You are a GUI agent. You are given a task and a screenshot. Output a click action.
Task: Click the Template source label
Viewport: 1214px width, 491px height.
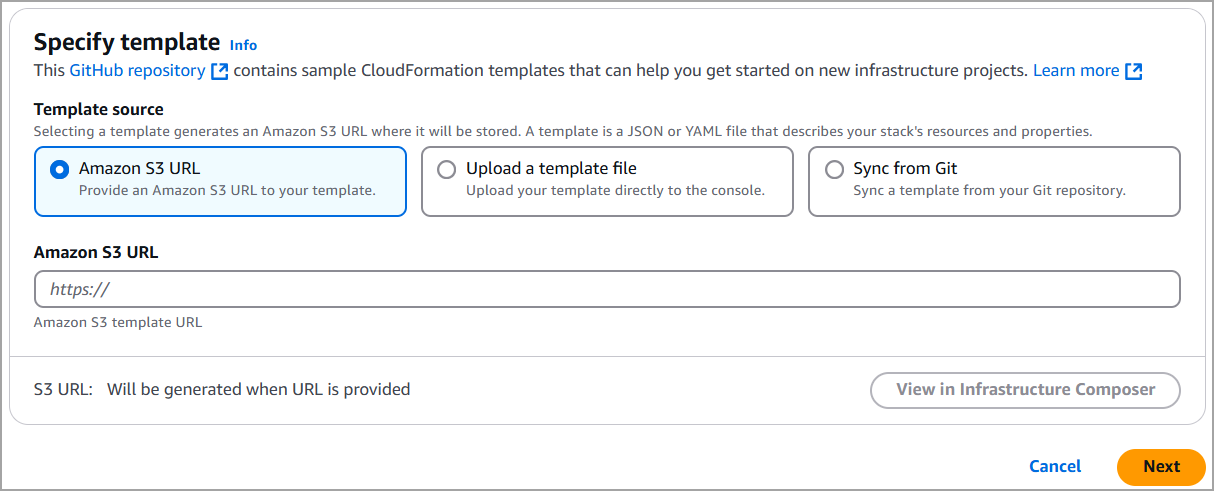[99, 109]
